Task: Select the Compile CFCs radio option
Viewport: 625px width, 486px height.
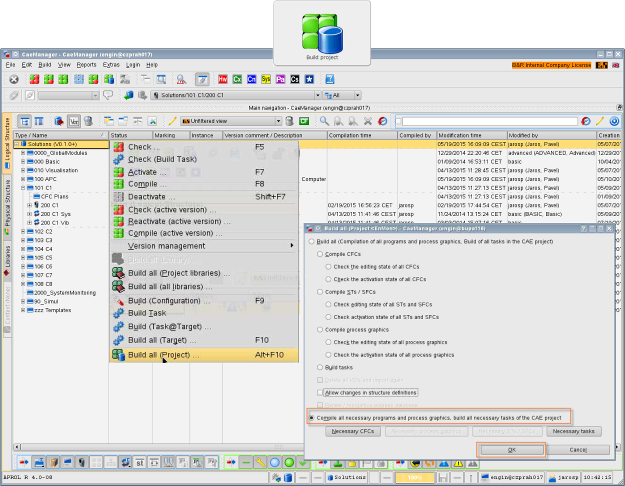Action: 320,254
